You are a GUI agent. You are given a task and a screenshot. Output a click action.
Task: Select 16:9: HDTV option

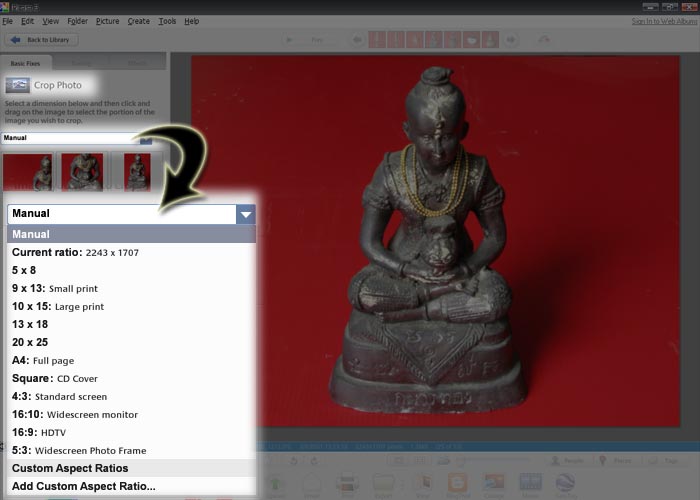131,432
